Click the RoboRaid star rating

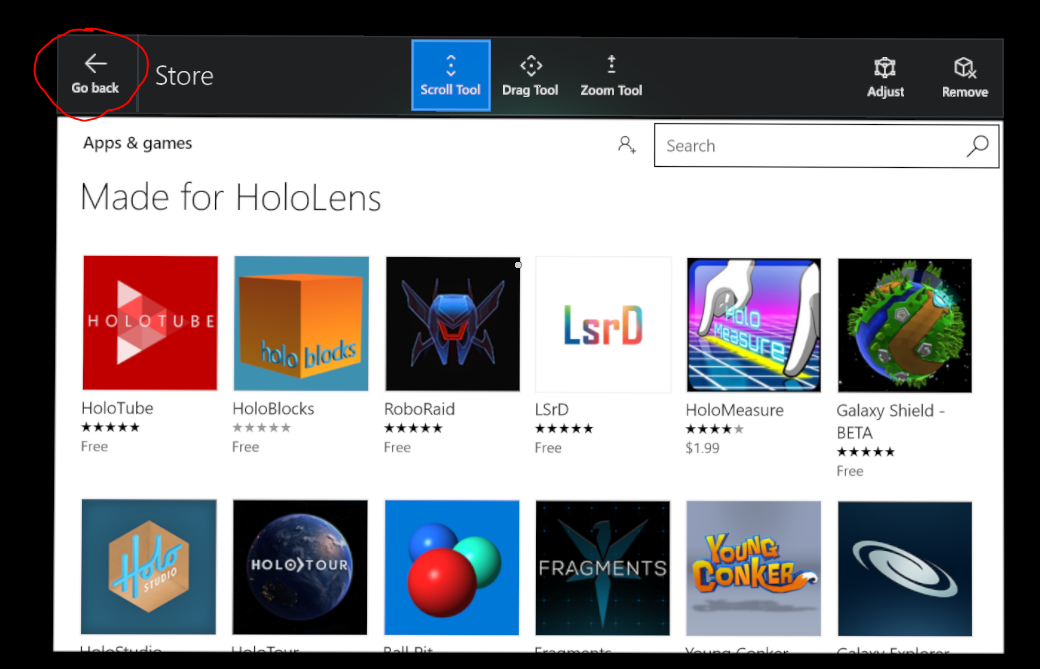pyautogui.click(x=413, y=428)
